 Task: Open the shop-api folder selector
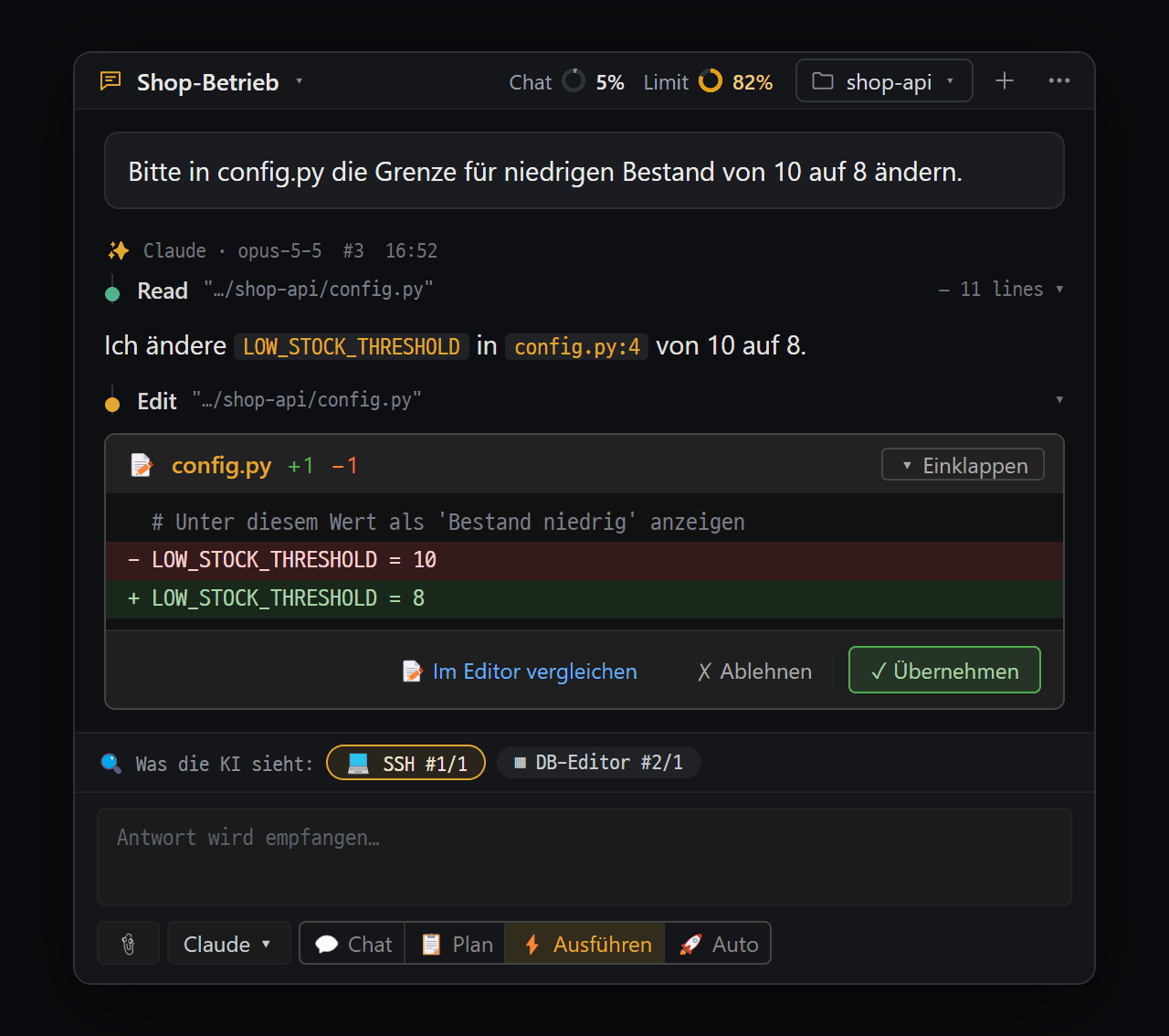(x=884, y=81)
